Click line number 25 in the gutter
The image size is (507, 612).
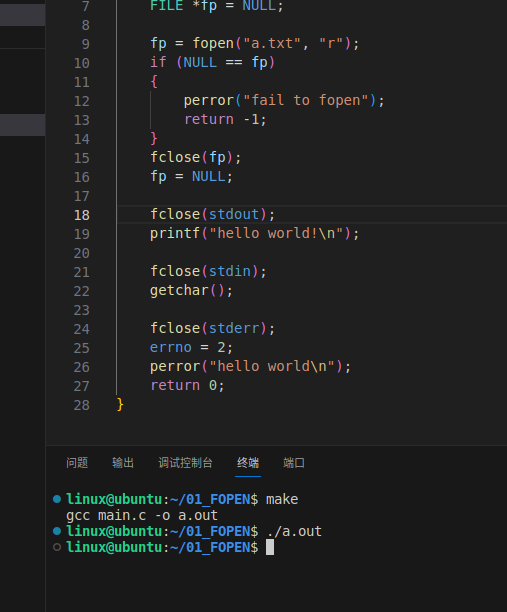point(82,348)
